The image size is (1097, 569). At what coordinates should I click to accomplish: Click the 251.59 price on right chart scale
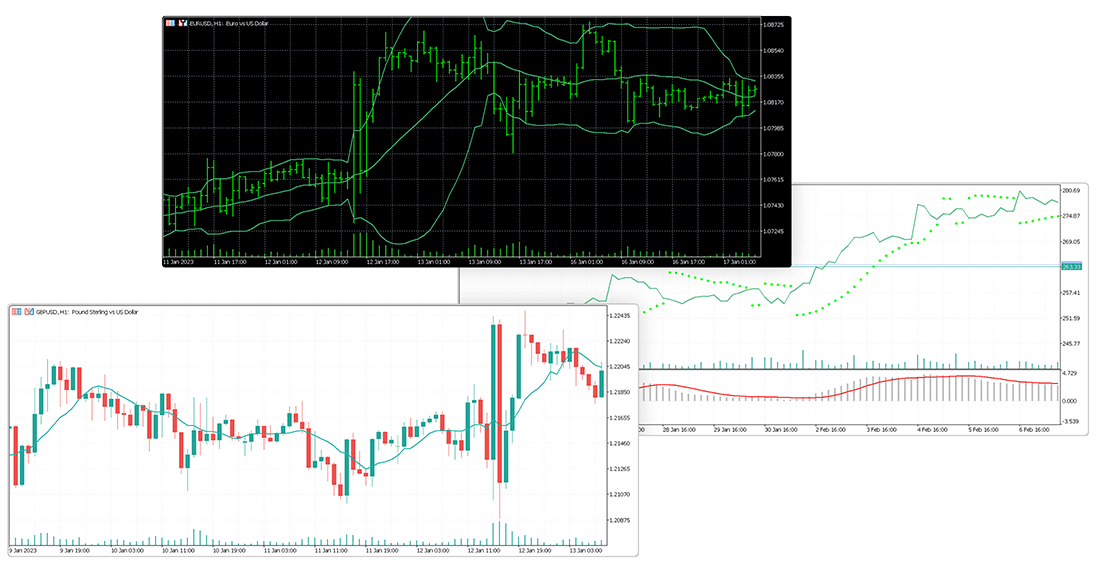tap(1071, 318)
